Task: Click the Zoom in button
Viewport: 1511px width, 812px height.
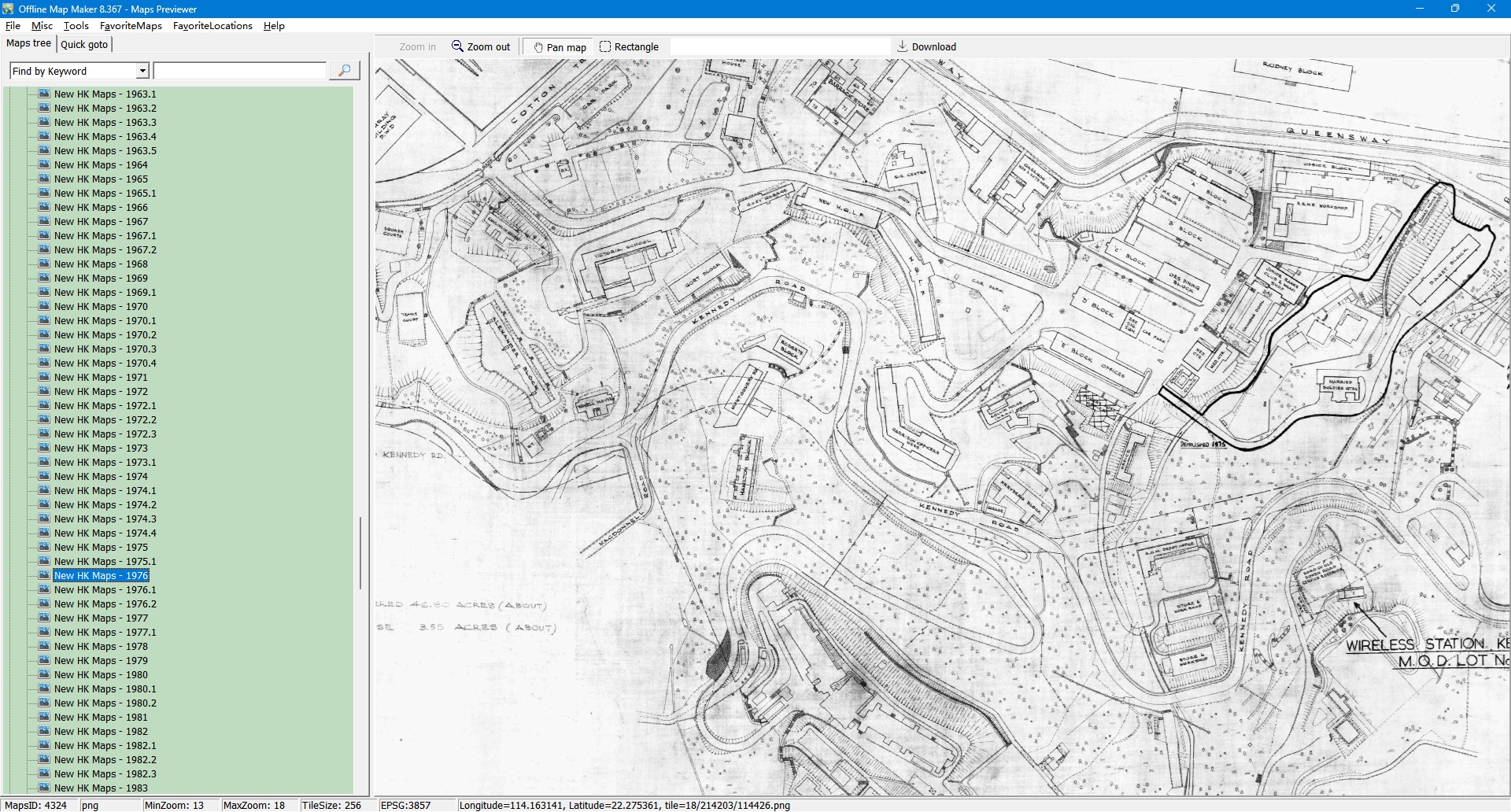Action: 417,47
